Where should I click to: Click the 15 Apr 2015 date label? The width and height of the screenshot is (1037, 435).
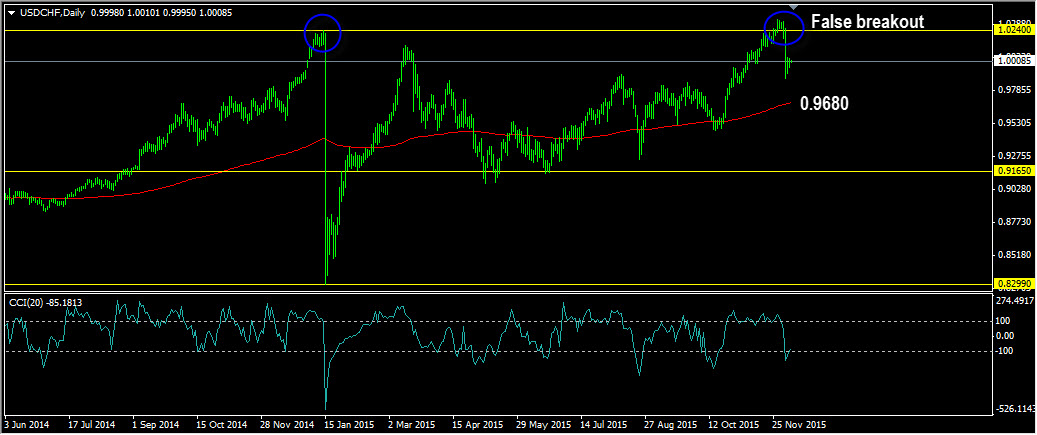(477, 423)
